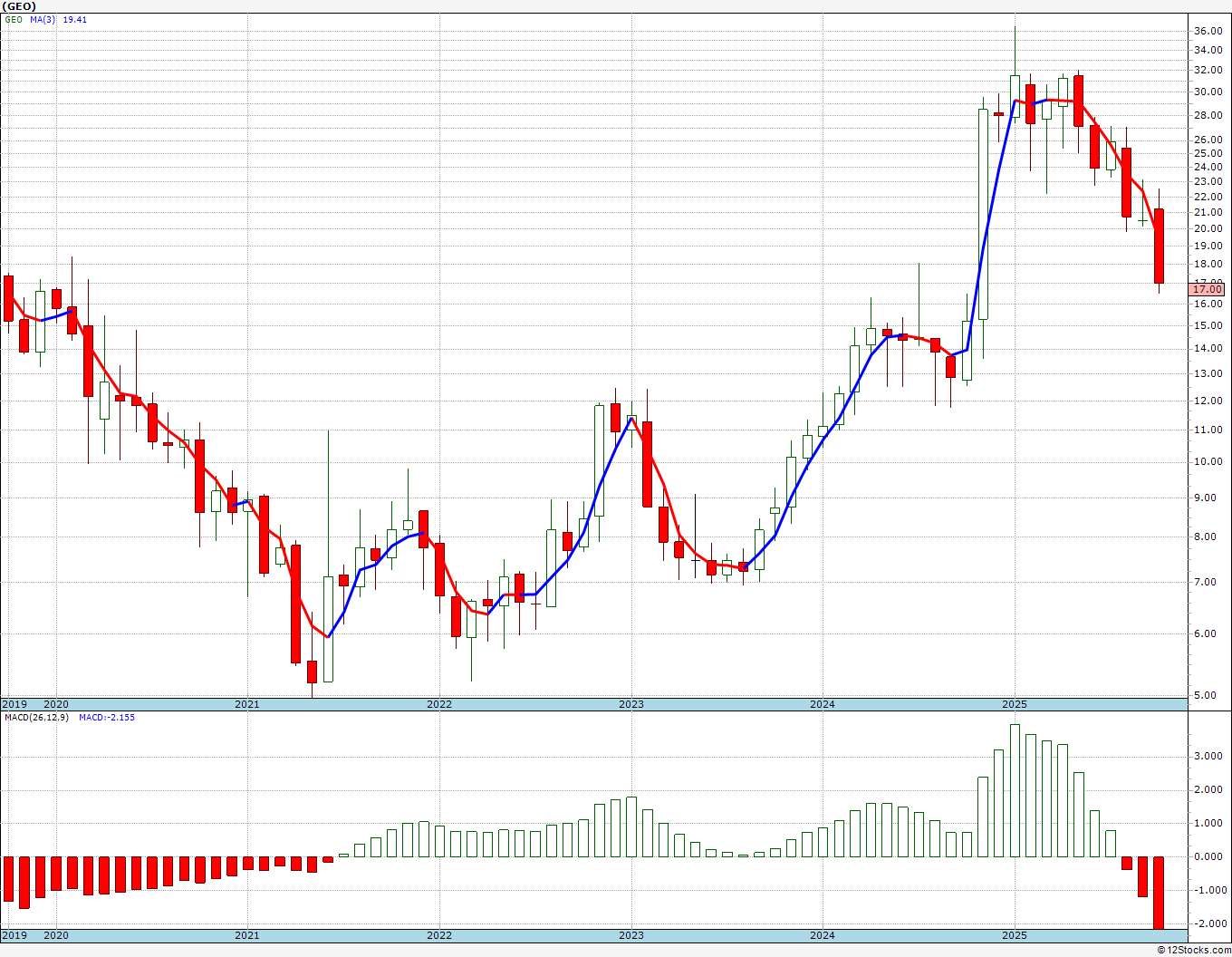Click the 32.00 price axis label
The image size is (1232, 957).
tap(1208, 69)
